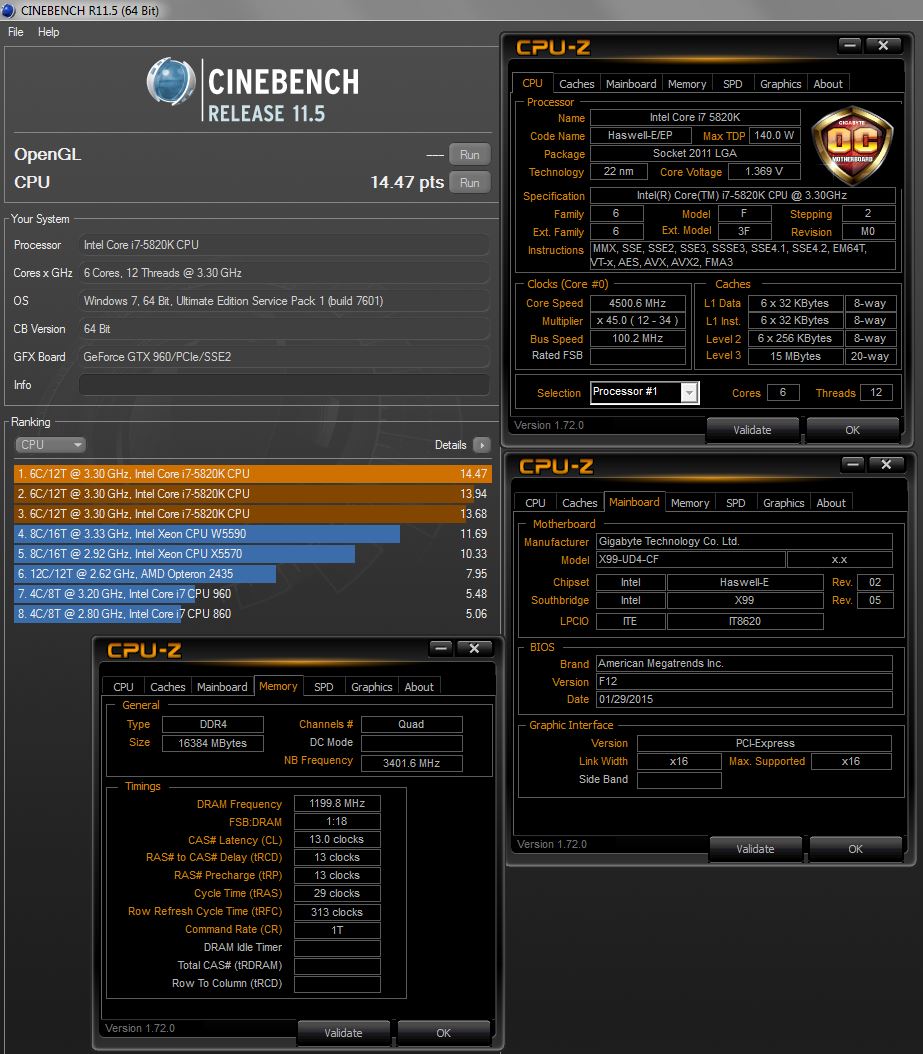Open the File menu in Cinebench
The image size is (923, 1054).
(x=15, y=32)
